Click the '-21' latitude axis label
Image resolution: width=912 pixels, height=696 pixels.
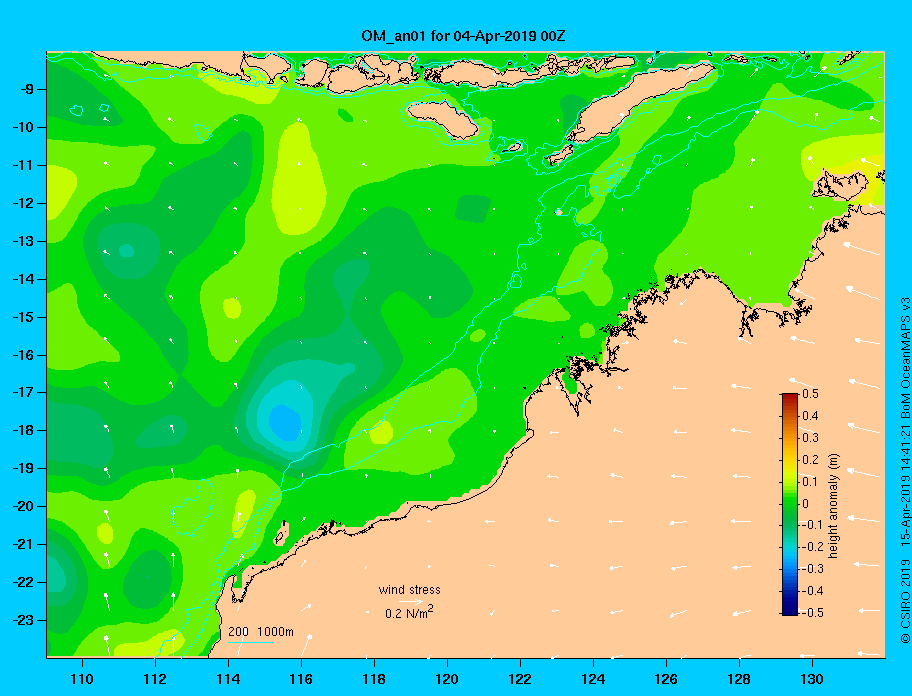pos(22,544)
